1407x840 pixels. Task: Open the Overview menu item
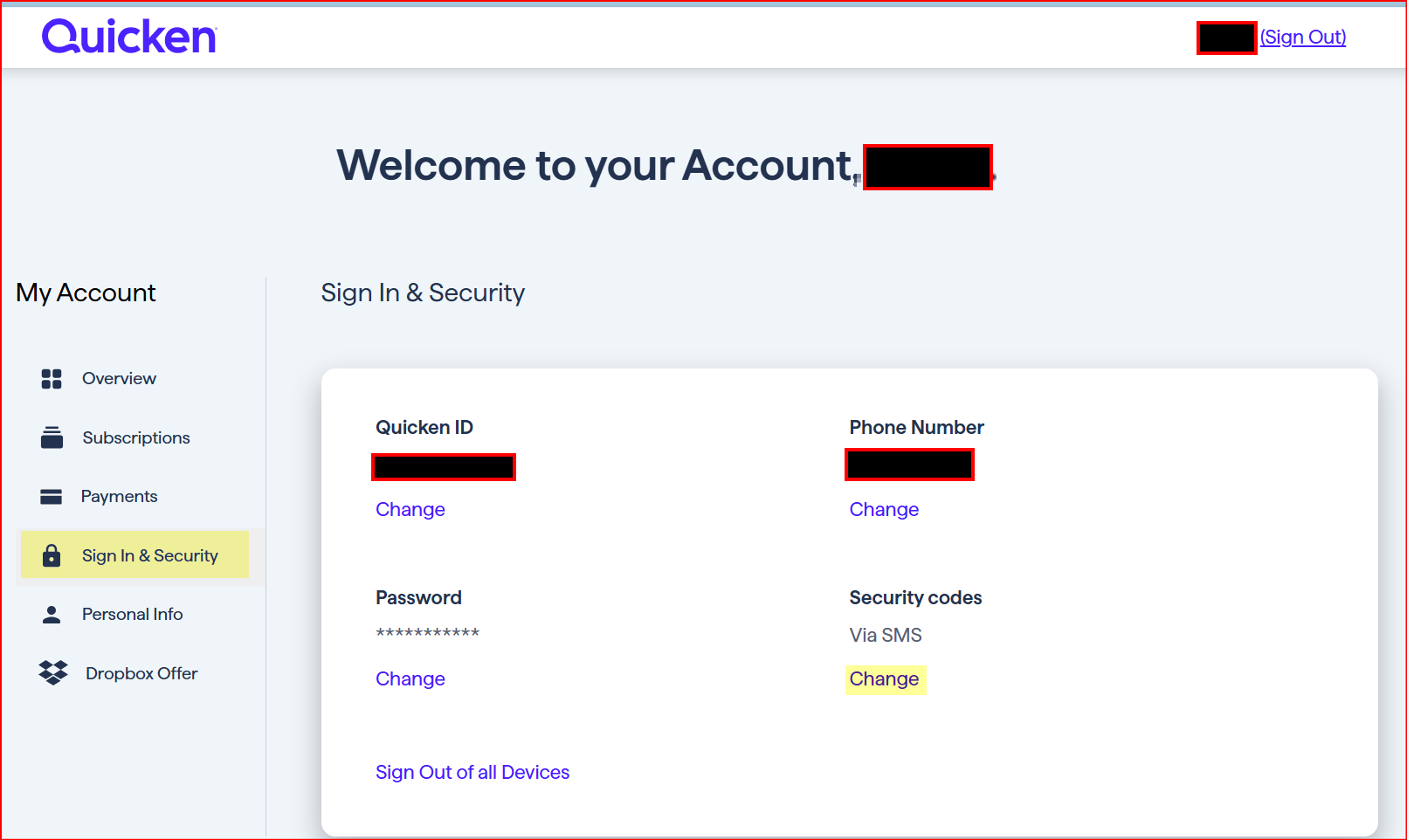click(x=119, y=379)
